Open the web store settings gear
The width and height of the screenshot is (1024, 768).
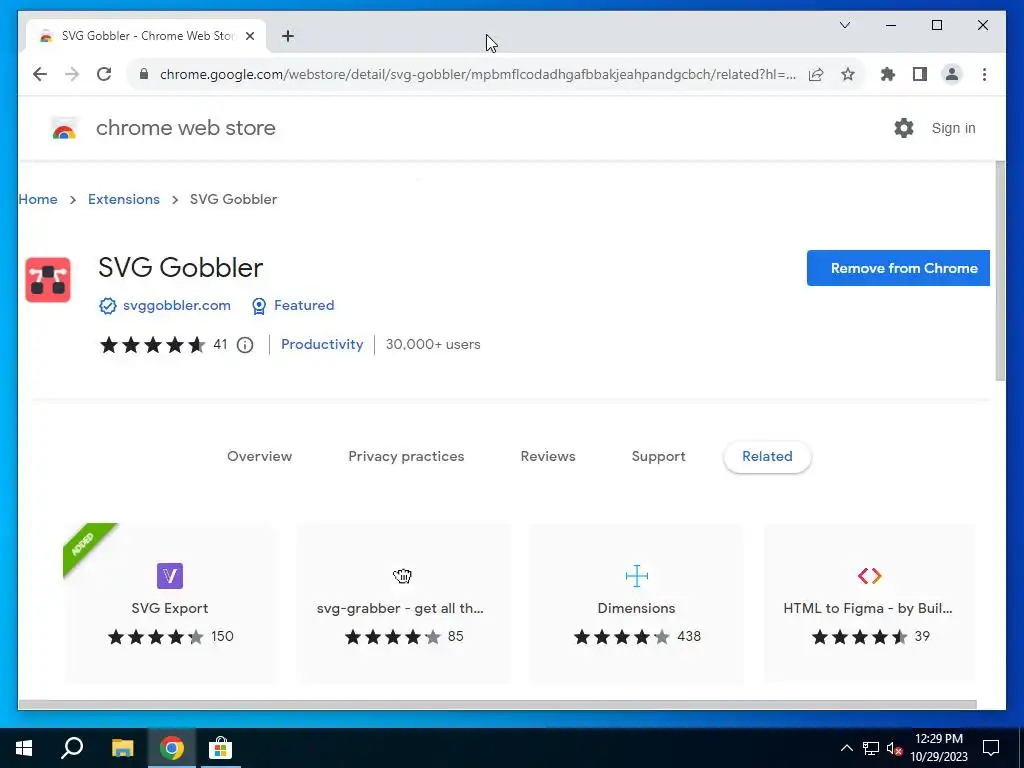coord(904,128)
